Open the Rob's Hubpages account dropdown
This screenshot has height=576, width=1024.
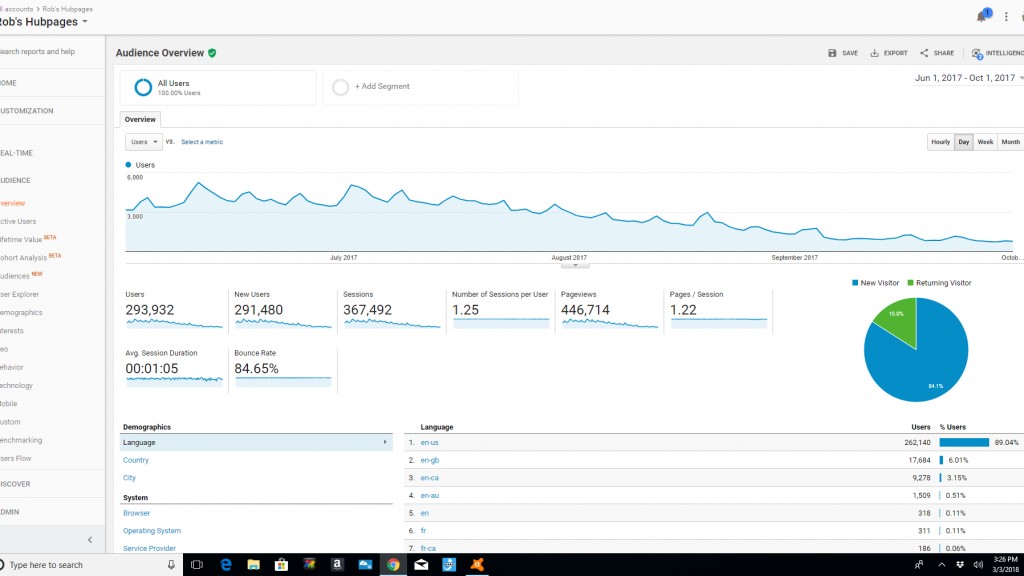tap(43, 22)
